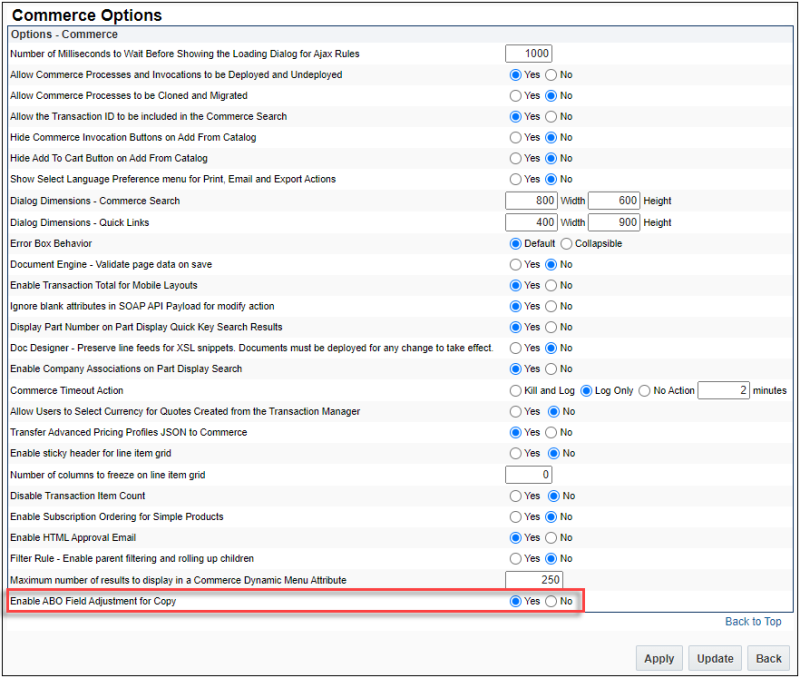Select No for Allow Transaction ID in Commerce Search

pyautogui.click(x=552, y=116)
